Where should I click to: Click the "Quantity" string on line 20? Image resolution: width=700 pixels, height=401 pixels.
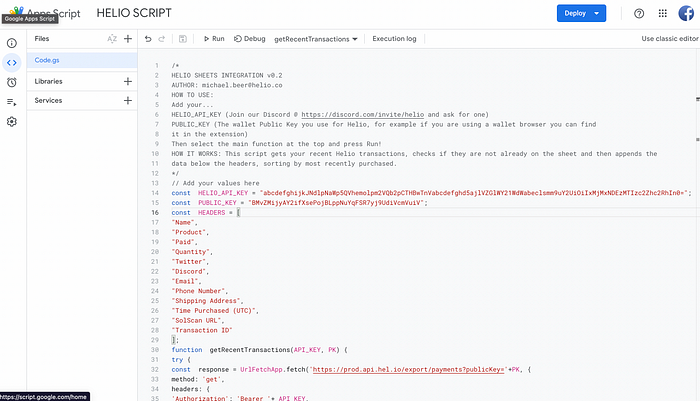(x=191, y=252)
